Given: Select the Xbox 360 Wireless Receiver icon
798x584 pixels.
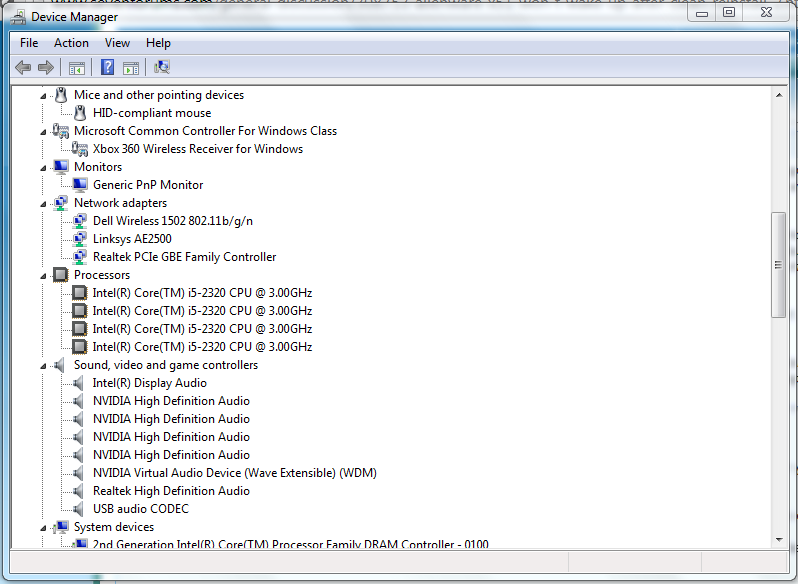Looking at the screenshot, I should click(79, 149).
